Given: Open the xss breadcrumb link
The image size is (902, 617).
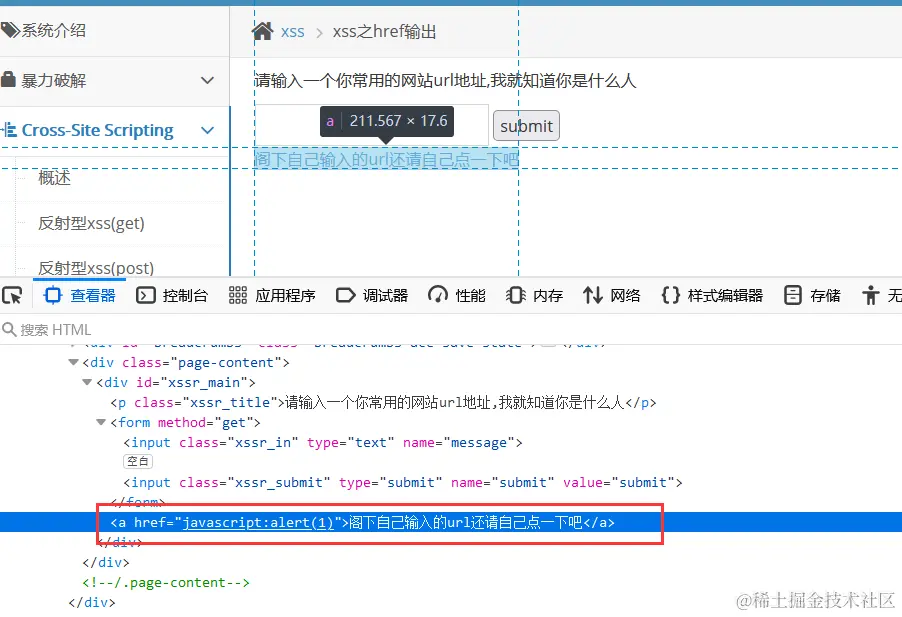Looking at the screenshot, I should (x=292, y=32).
